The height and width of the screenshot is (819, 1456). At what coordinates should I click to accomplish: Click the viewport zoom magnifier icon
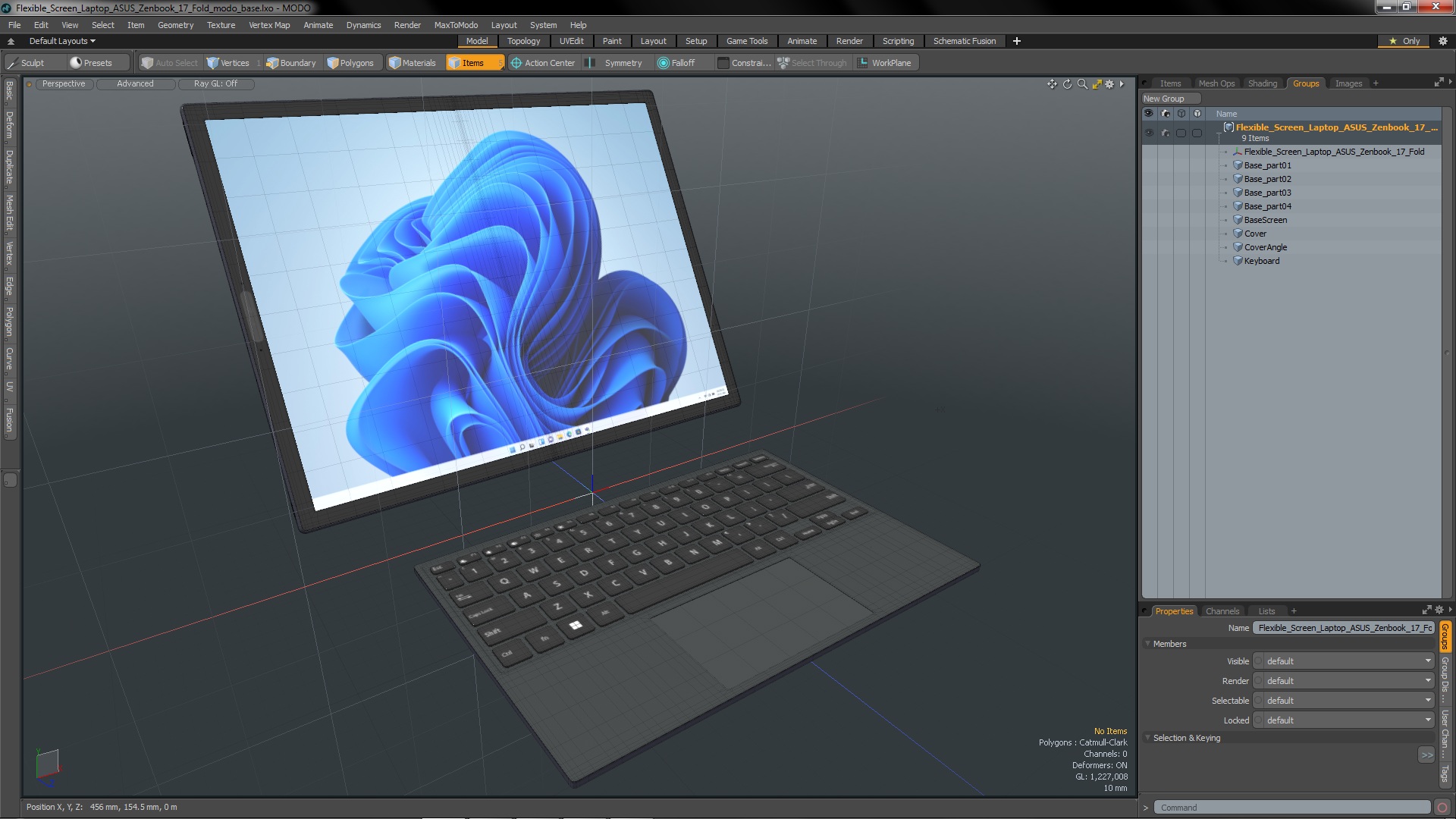point(1082,84)
